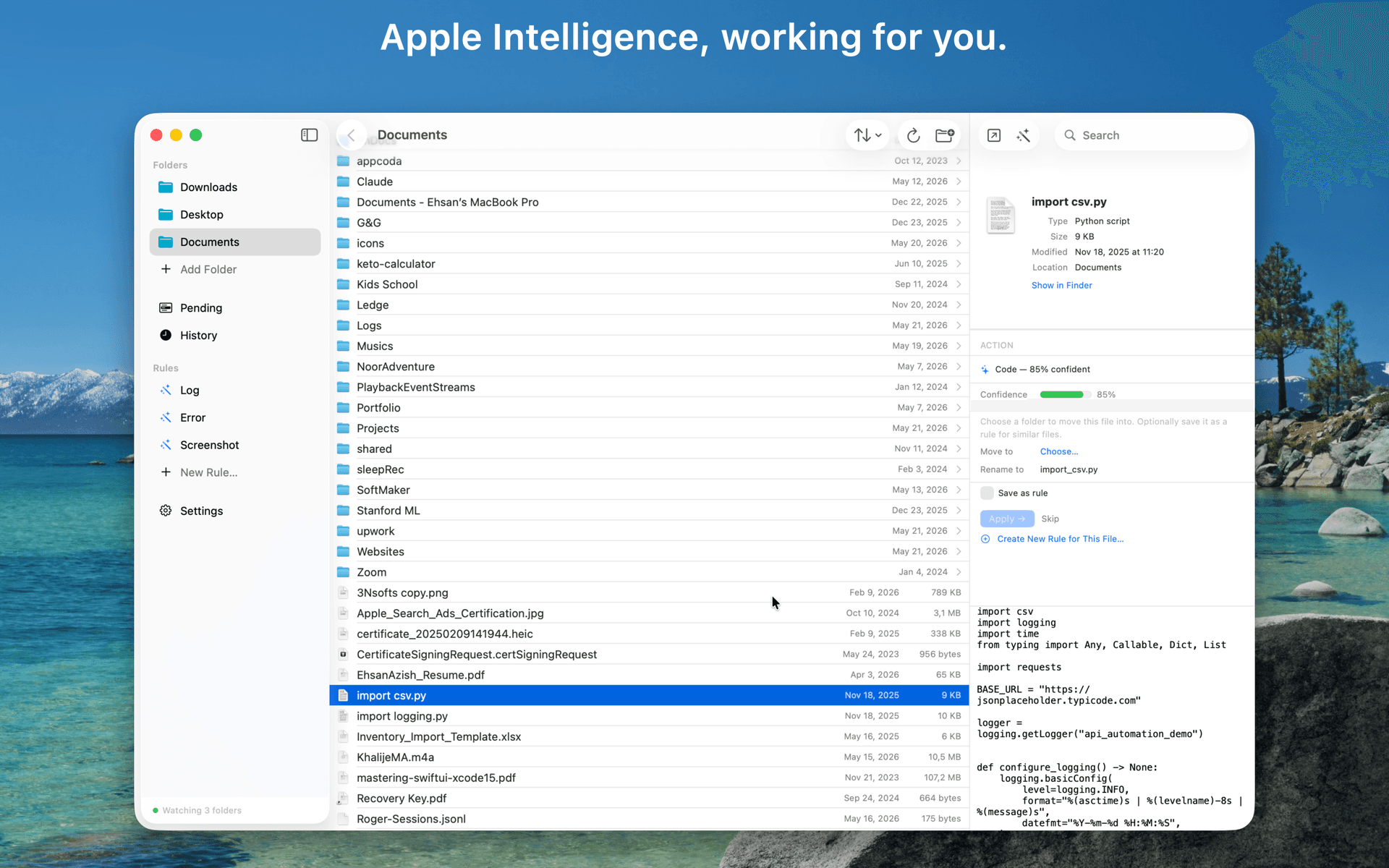Select Roger-Sessions.jsonl file
Screen dimensions: 1389x868
[x=649, y=820]
